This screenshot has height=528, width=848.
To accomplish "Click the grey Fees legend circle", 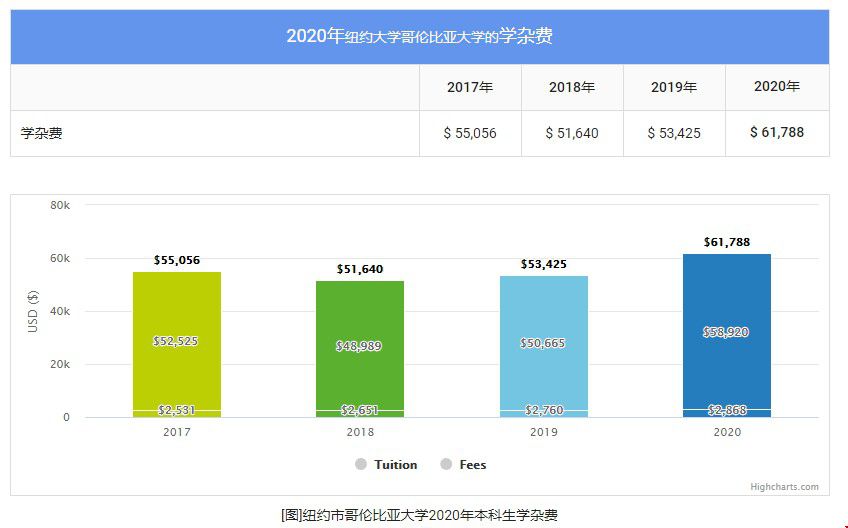I will (x=446, y=464).
